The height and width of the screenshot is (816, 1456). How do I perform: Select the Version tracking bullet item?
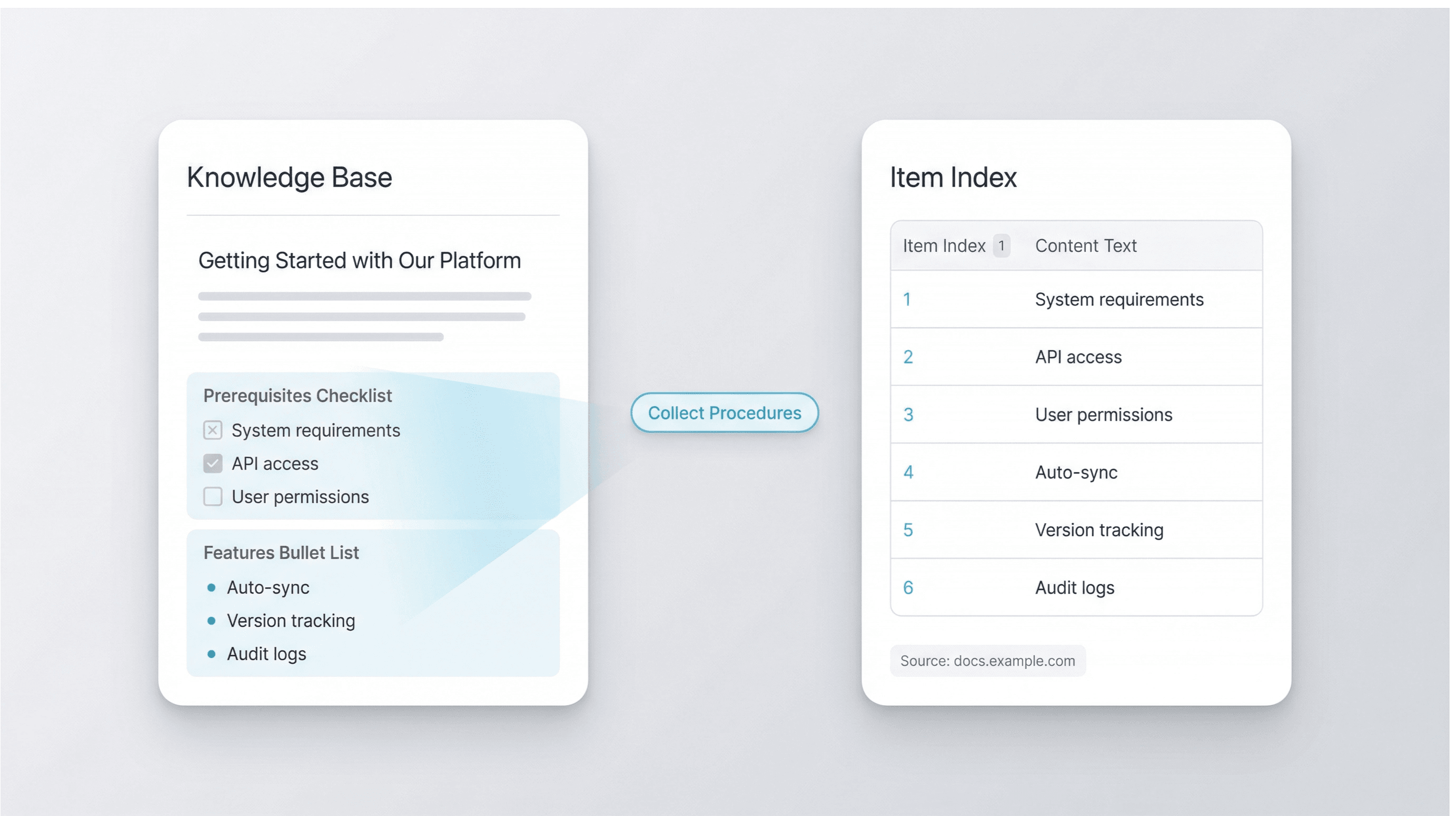(291, 621)
